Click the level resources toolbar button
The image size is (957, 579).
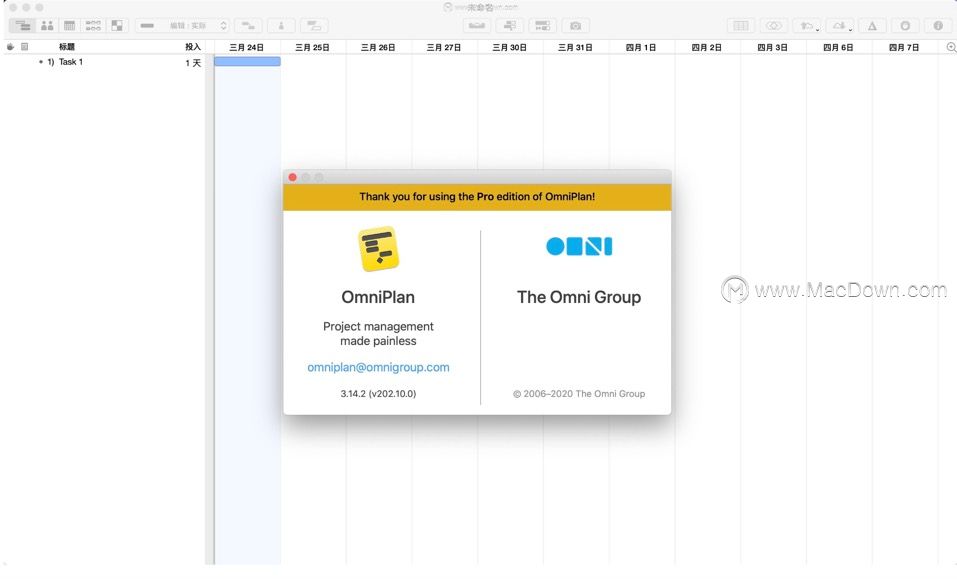(477, 26)
